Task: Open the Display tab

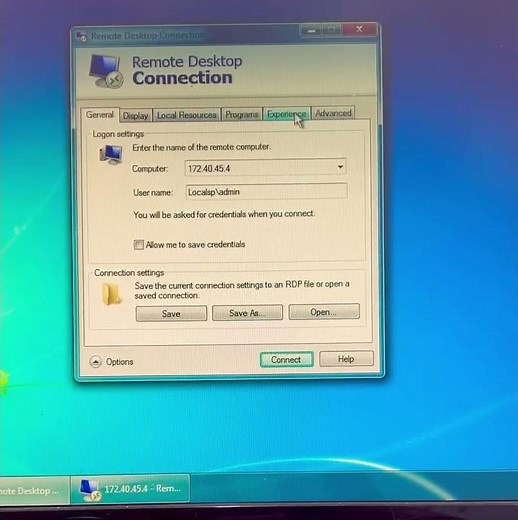Action: (x=135, y=115)
